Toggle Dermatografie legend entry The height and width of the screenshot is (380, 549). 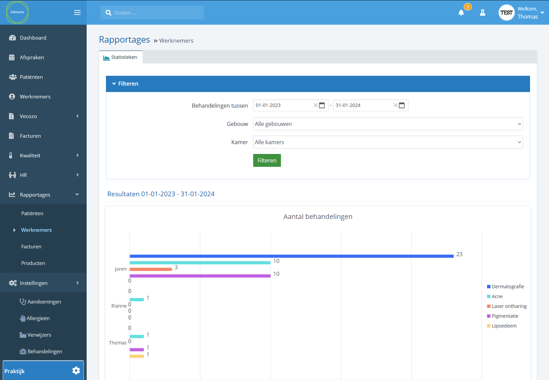[506, 286]
